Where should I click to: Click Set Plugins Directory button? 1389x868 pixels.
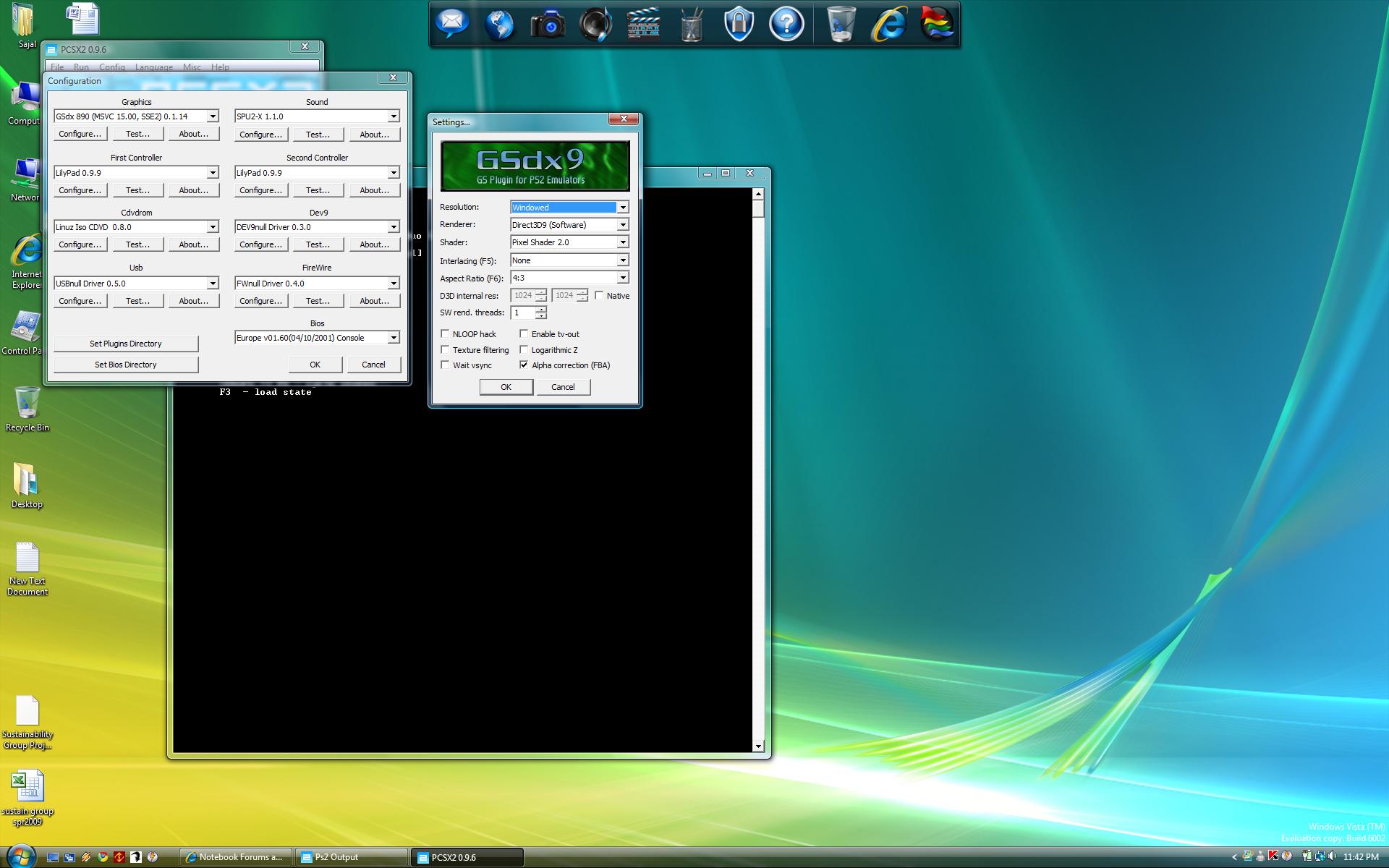click(126, 344)
